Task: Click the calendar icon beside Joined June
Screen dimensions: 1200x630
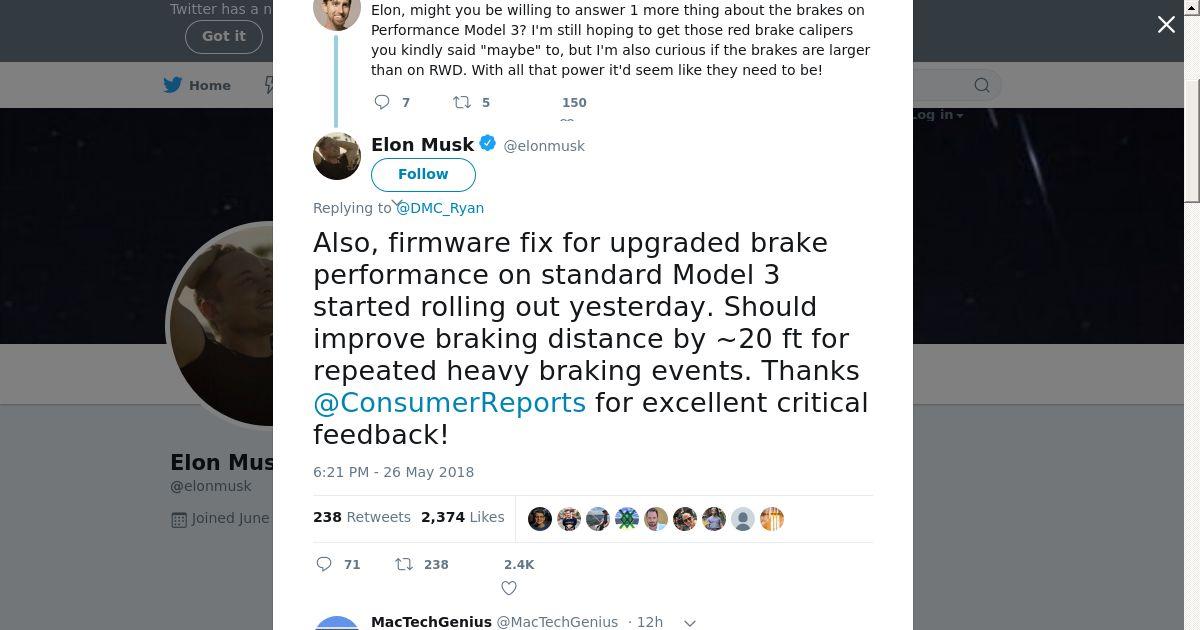Action: [179, 519]
